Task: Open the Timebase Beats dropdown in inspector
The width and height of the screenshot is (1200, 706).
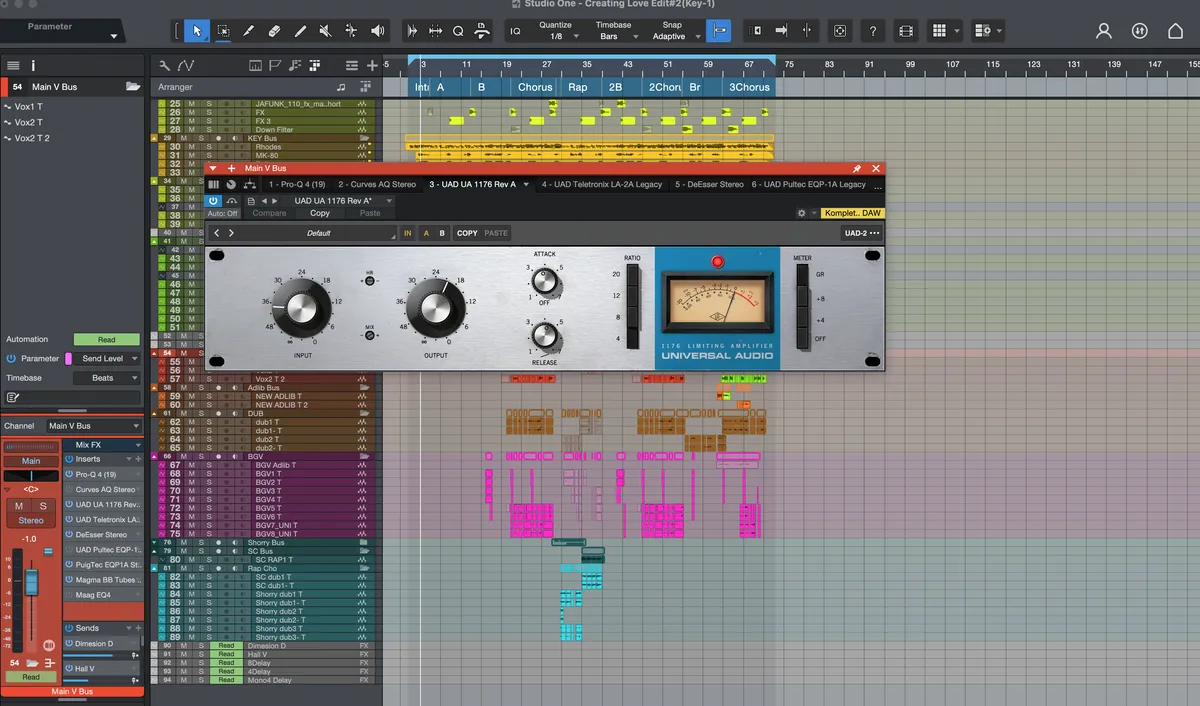Action: (108, 378)
